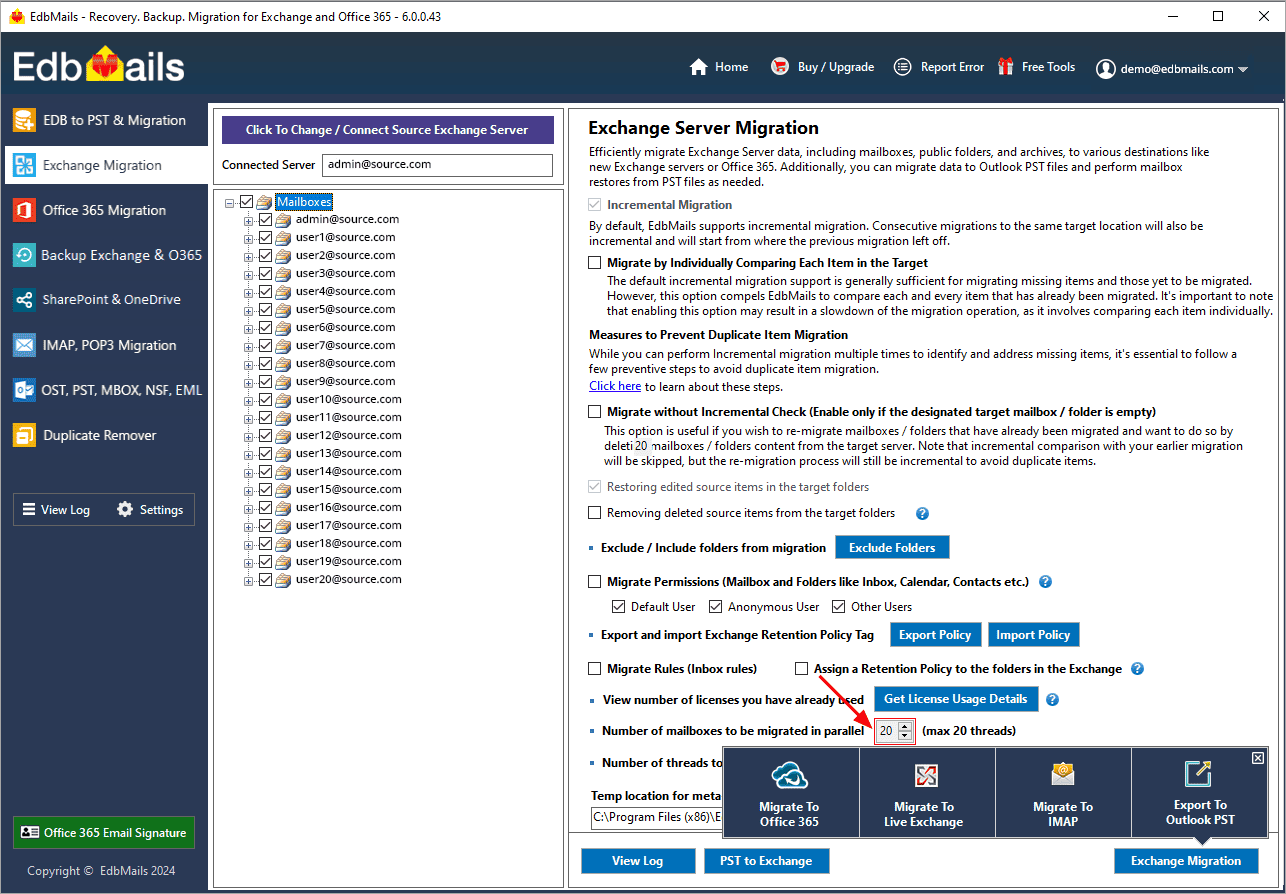The image size is (1286, 894).
Task: Click the Exclude Folders button
Action: [x=892, y=548]
